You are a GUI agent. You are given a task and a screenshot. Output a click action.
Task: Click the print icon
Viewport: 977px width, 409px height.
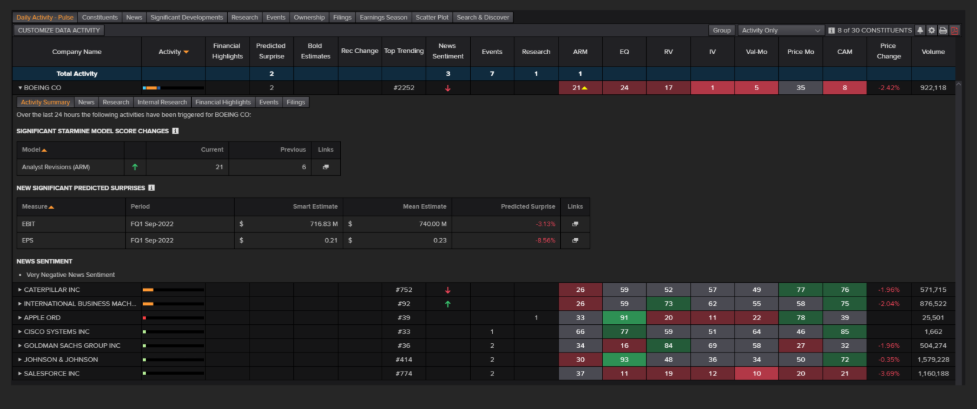pyautogui.click(x=942, y=31)
